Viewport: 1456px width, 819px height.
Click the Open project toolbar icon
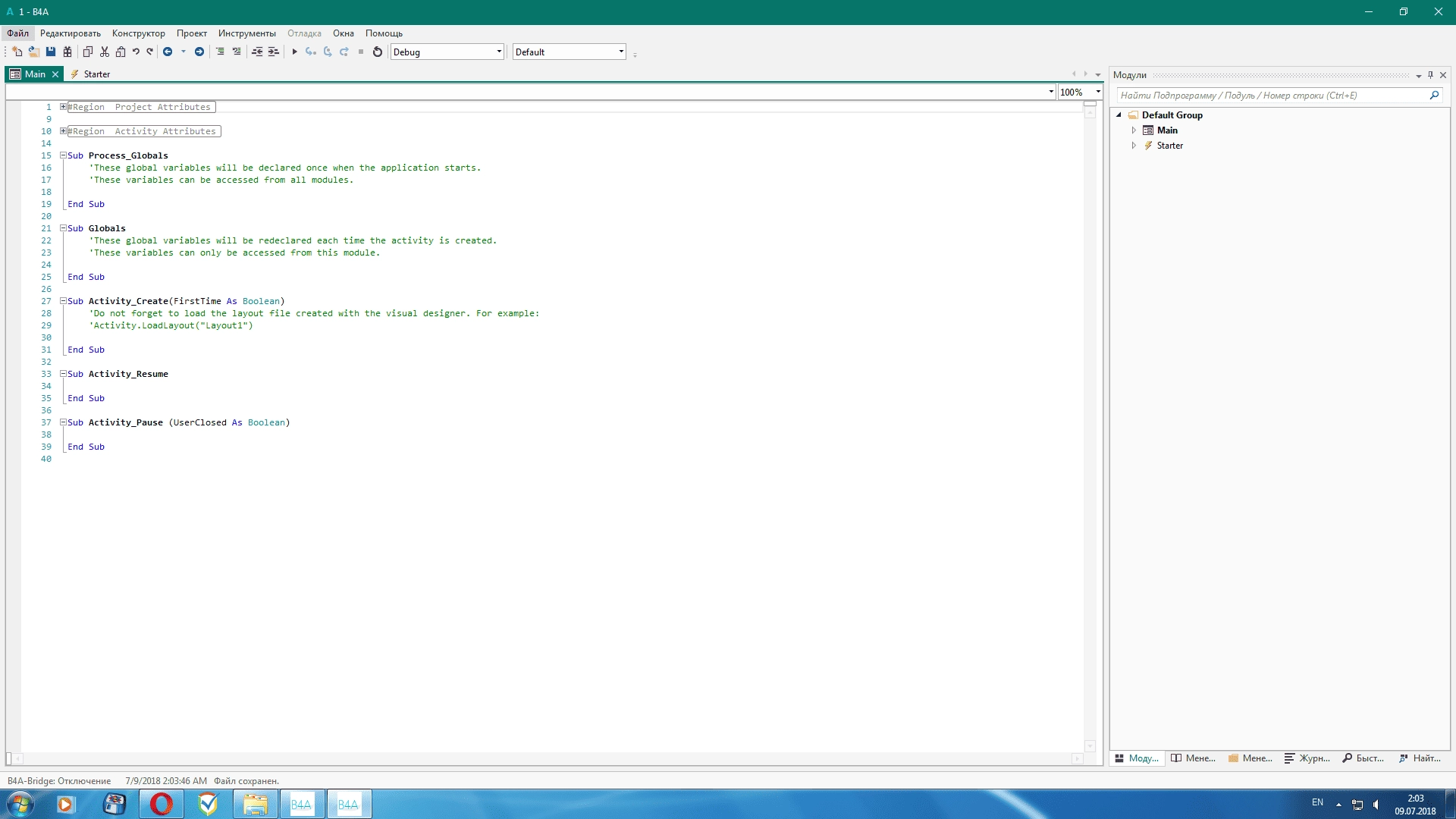pyautogui.click(x=34, y=52)
